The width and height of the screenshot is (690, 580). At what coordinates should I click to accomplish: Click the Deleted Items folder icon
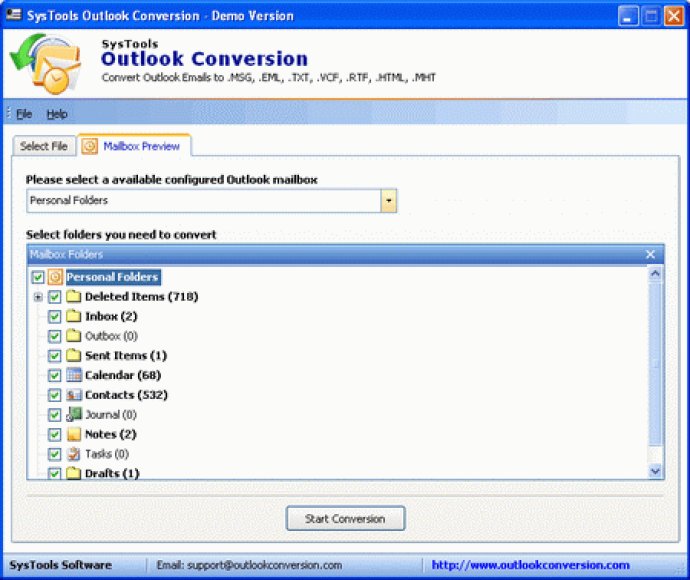click(x=73, y=296)
